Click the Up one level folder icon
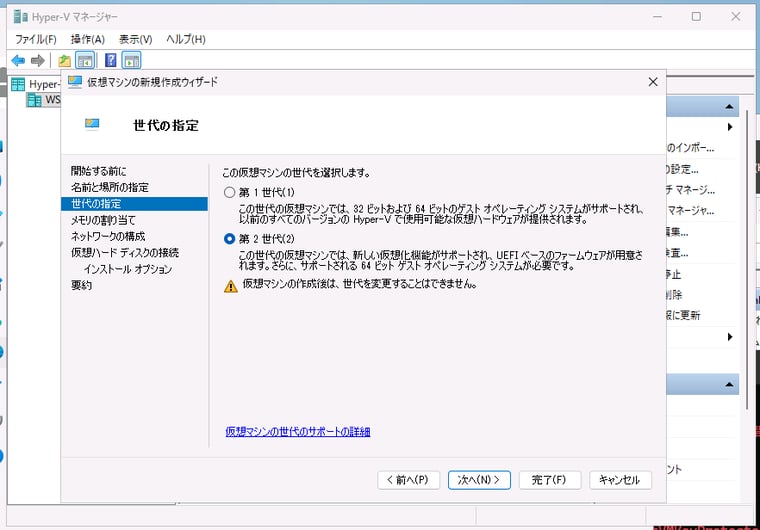The height and width of the screenshot is (530, 760). (x=64, y=61)
